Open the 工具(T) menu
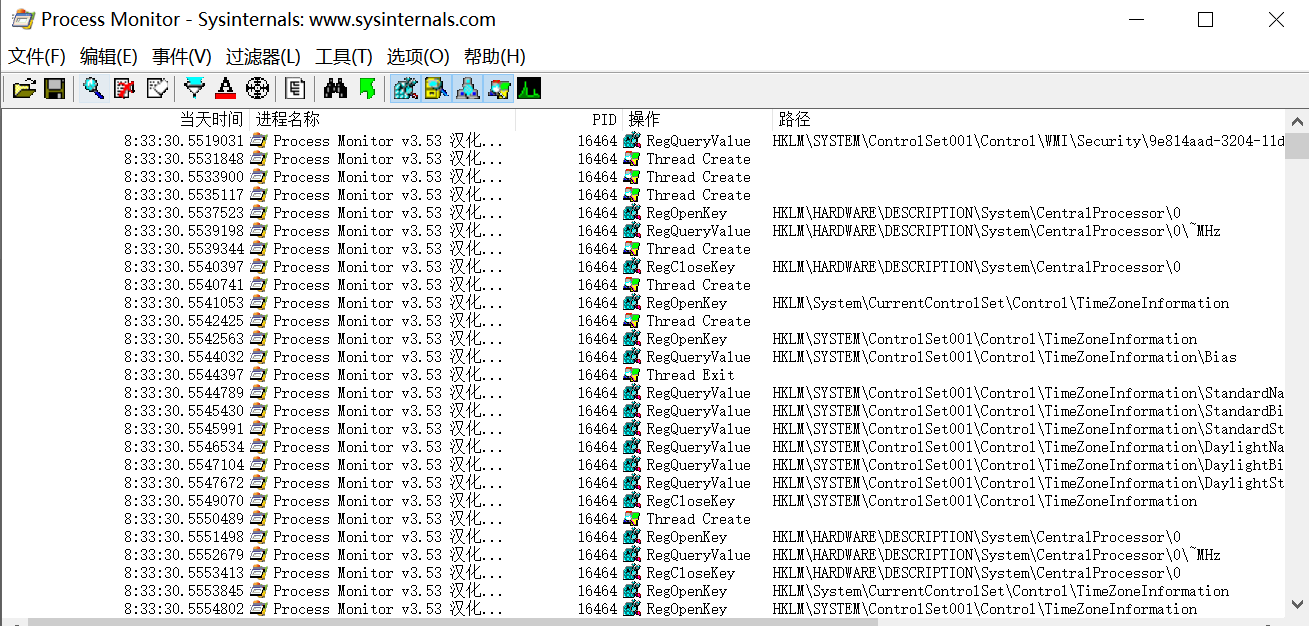 344,57
